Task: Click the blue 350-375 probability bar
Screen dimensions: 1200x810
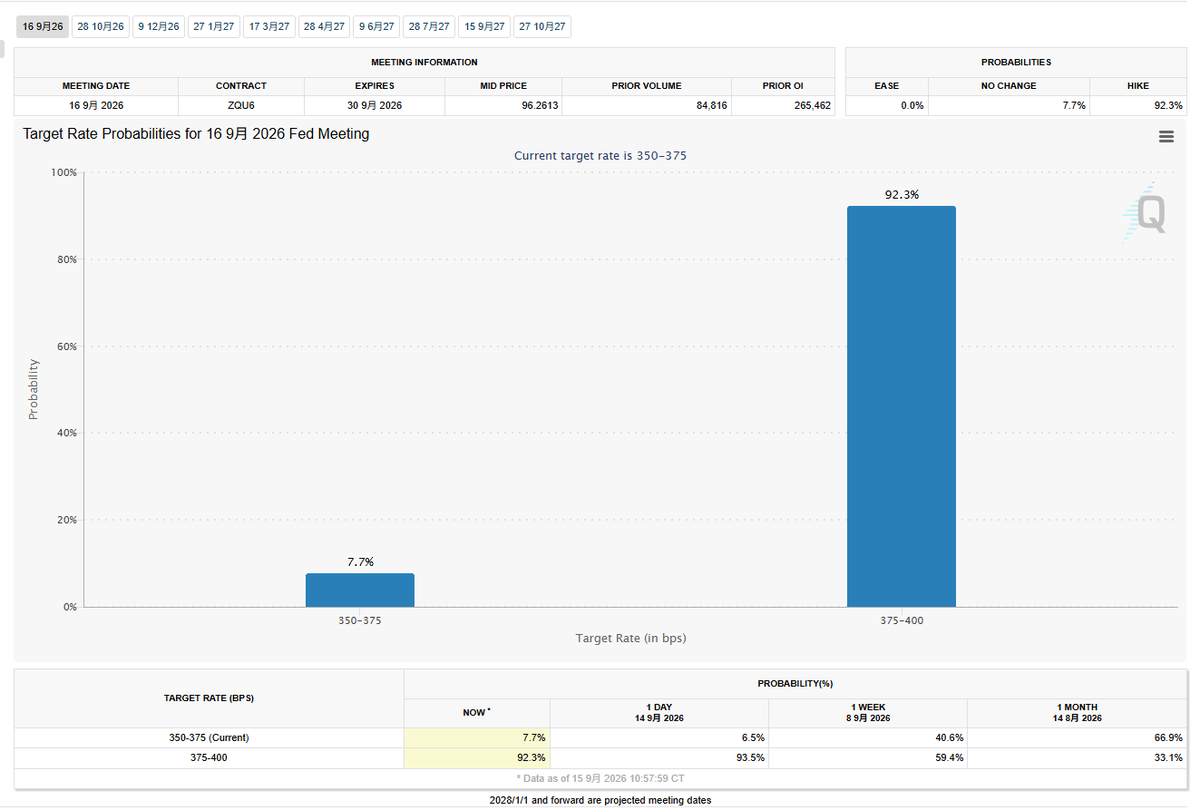Action: click(x=360, y=590)
